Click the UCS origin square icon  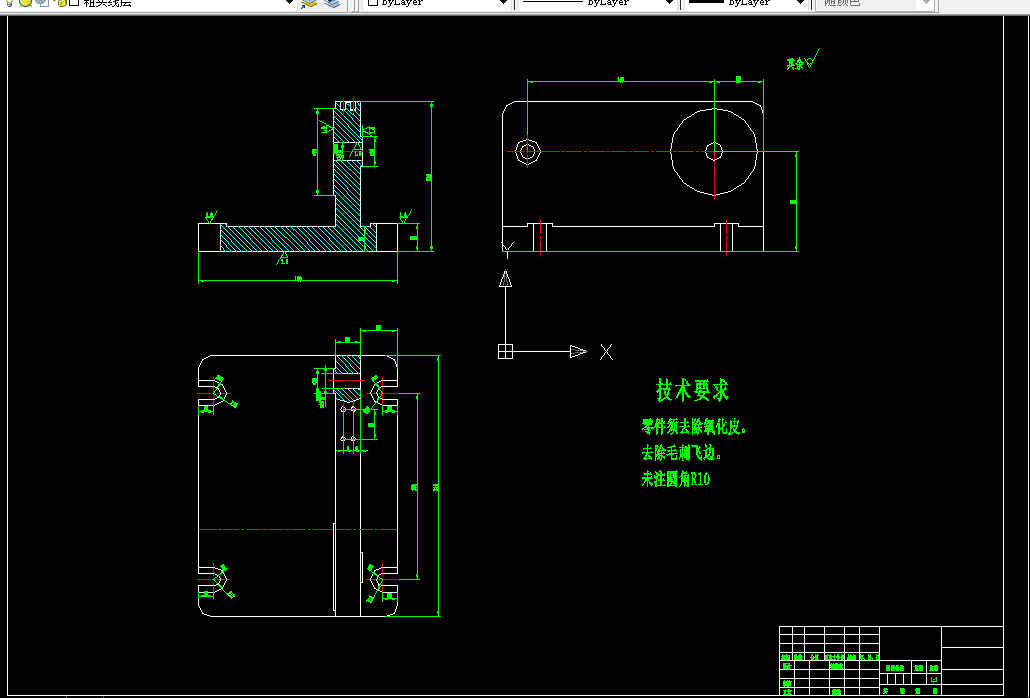point(505,351)
